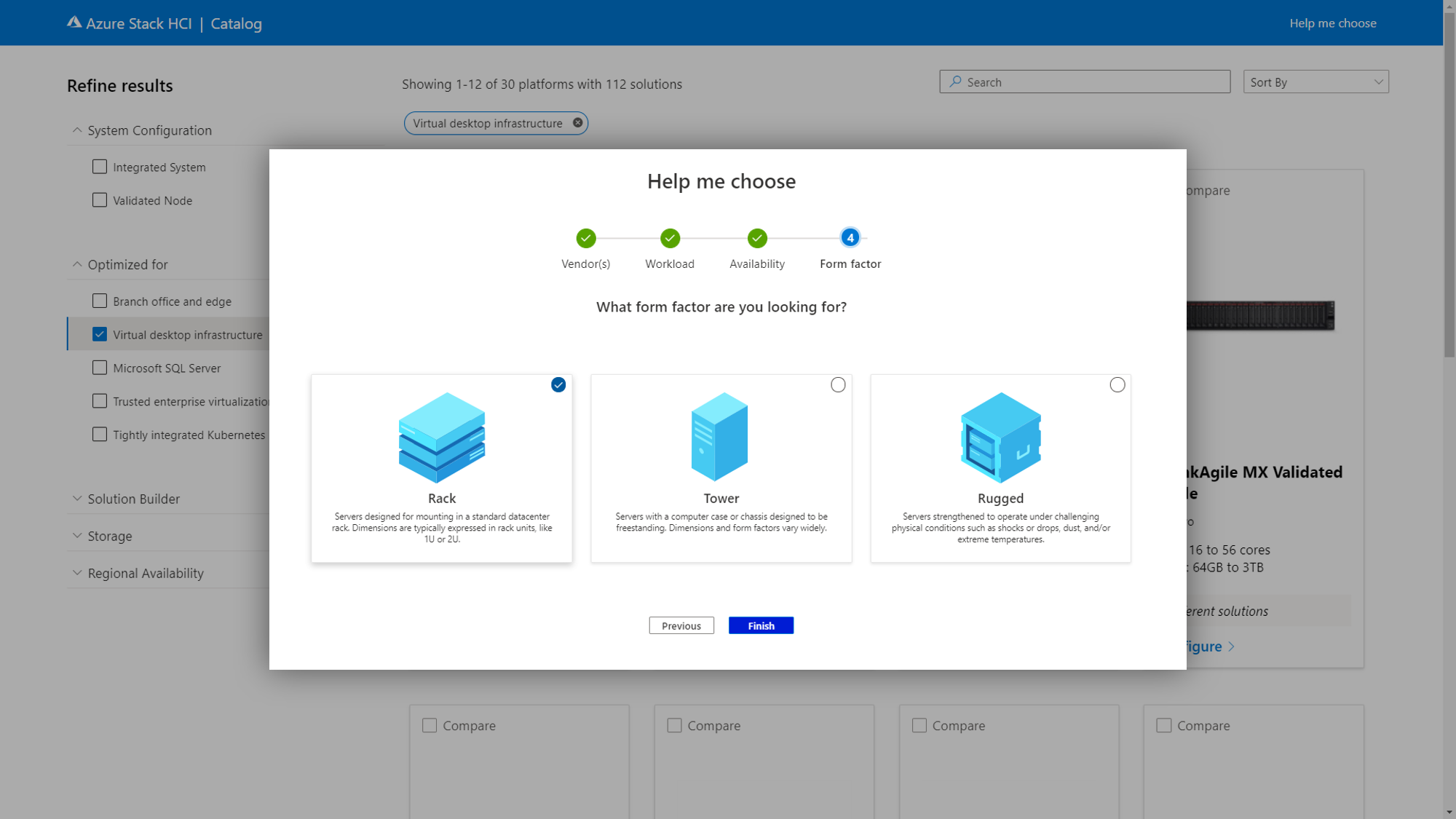Click the Rack server stack icon
This screenshot has width=1456, height=819.
pos(441,437)
